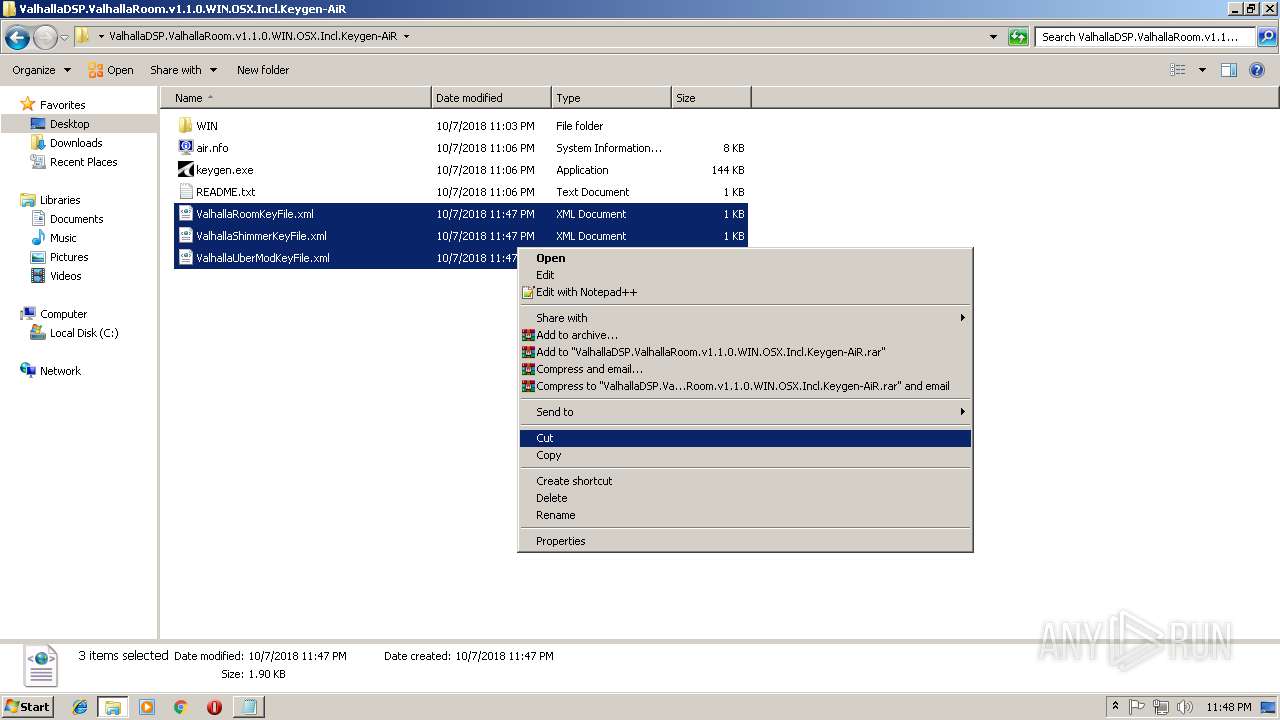Expand Send to context submenu
The width and height of the screenshot is (1280, 720).
745,412
